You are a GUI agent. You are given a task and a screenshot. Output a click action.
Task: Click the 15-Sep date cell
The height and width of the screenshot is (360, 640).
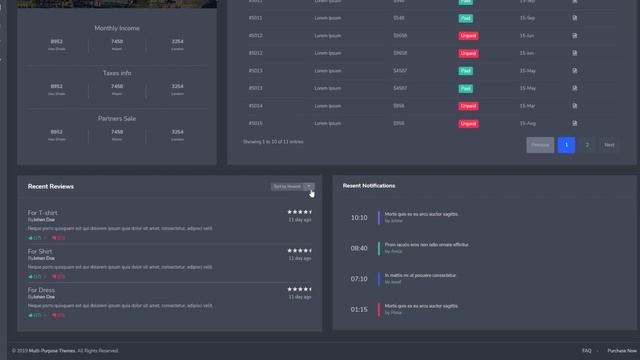(527, 18)
